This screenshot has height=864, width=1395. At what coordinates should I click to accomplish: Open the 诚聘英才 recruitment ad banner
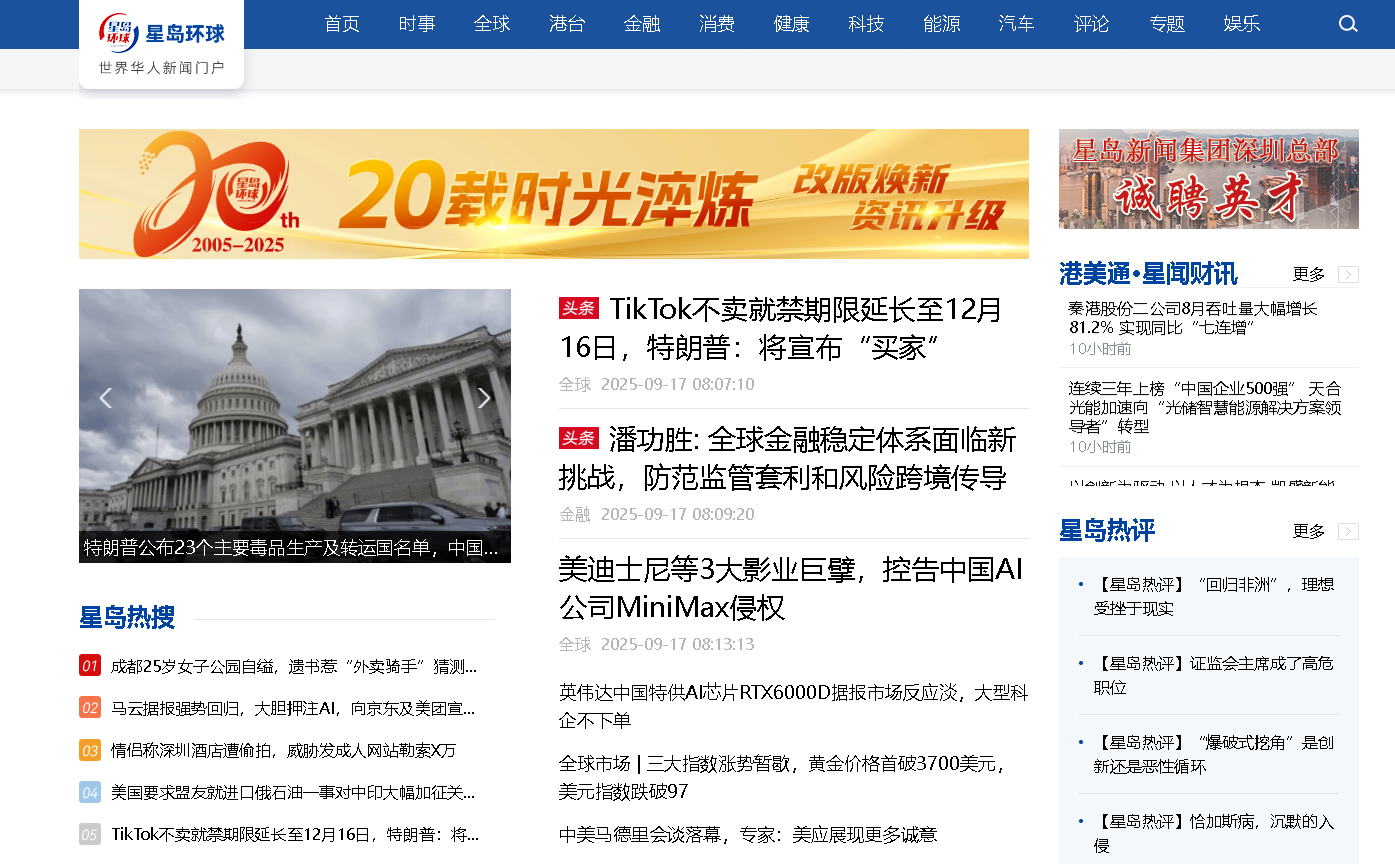(x=1208, y=179)
